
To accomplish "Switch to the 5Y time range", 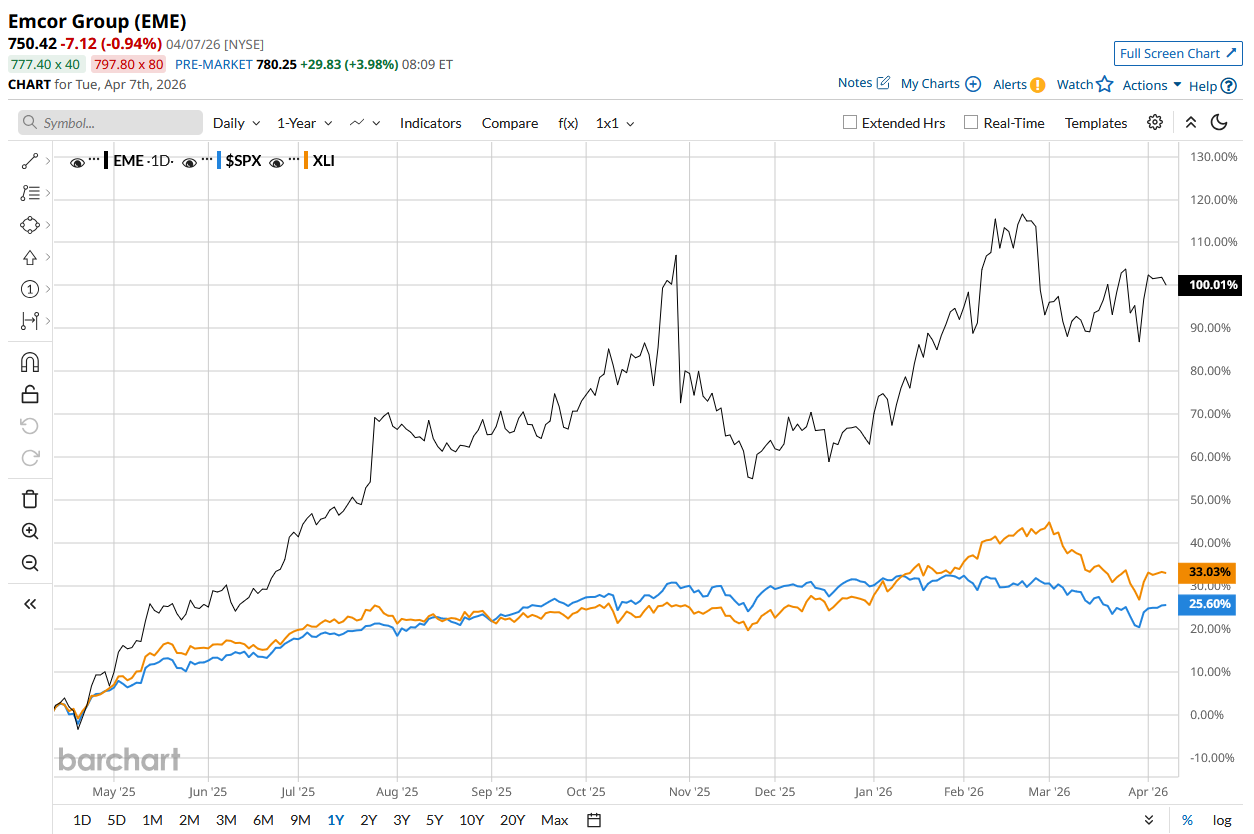I will (434, 820).
